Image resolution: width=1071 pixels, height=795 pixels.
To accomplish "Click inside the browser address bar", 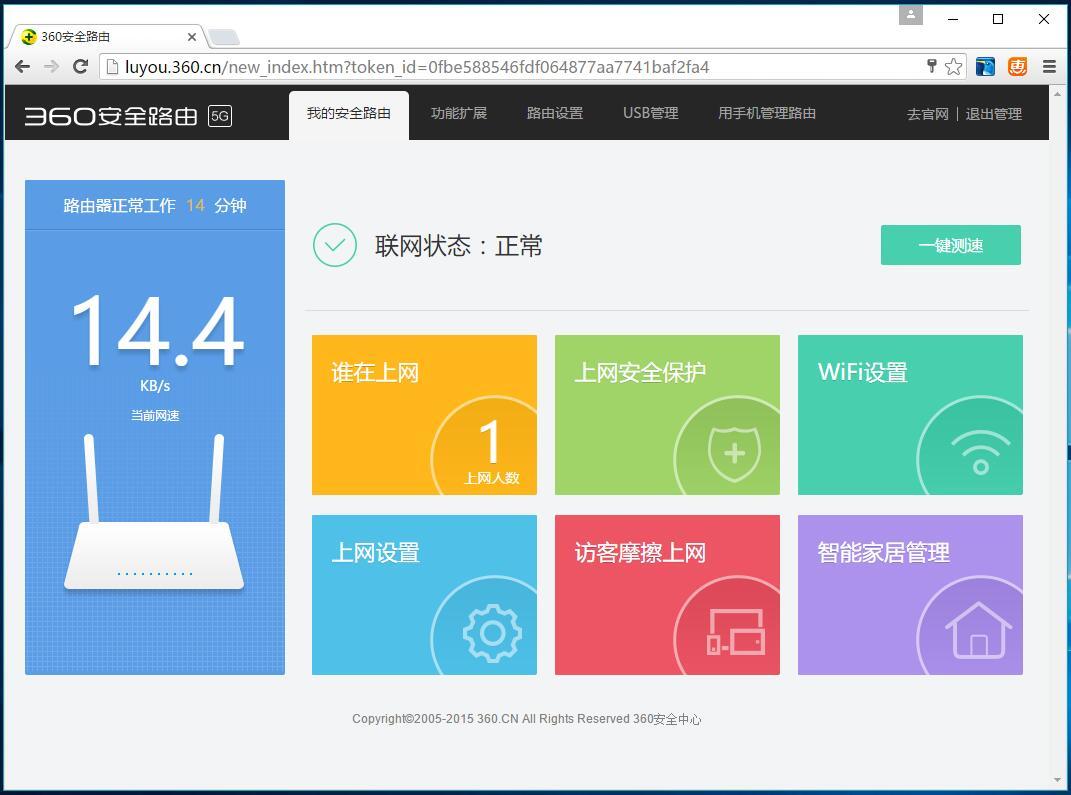I will tap(500, 67).
